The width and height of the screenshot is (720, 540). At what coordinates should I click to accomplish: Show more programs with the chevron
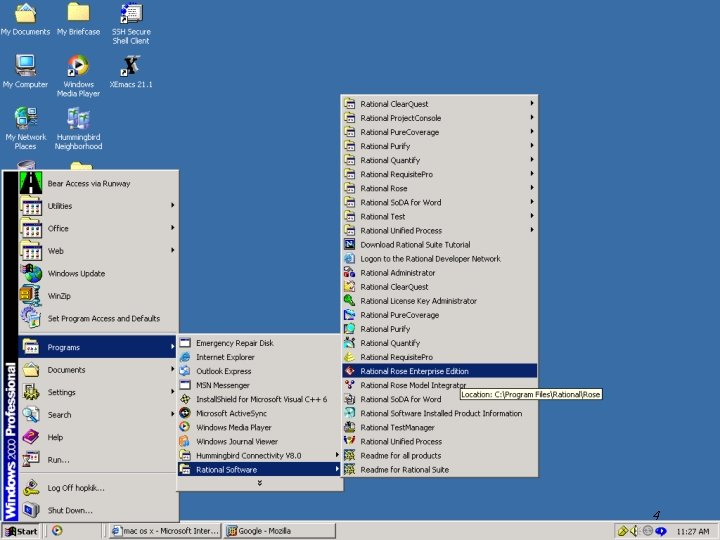click(260, 483)
